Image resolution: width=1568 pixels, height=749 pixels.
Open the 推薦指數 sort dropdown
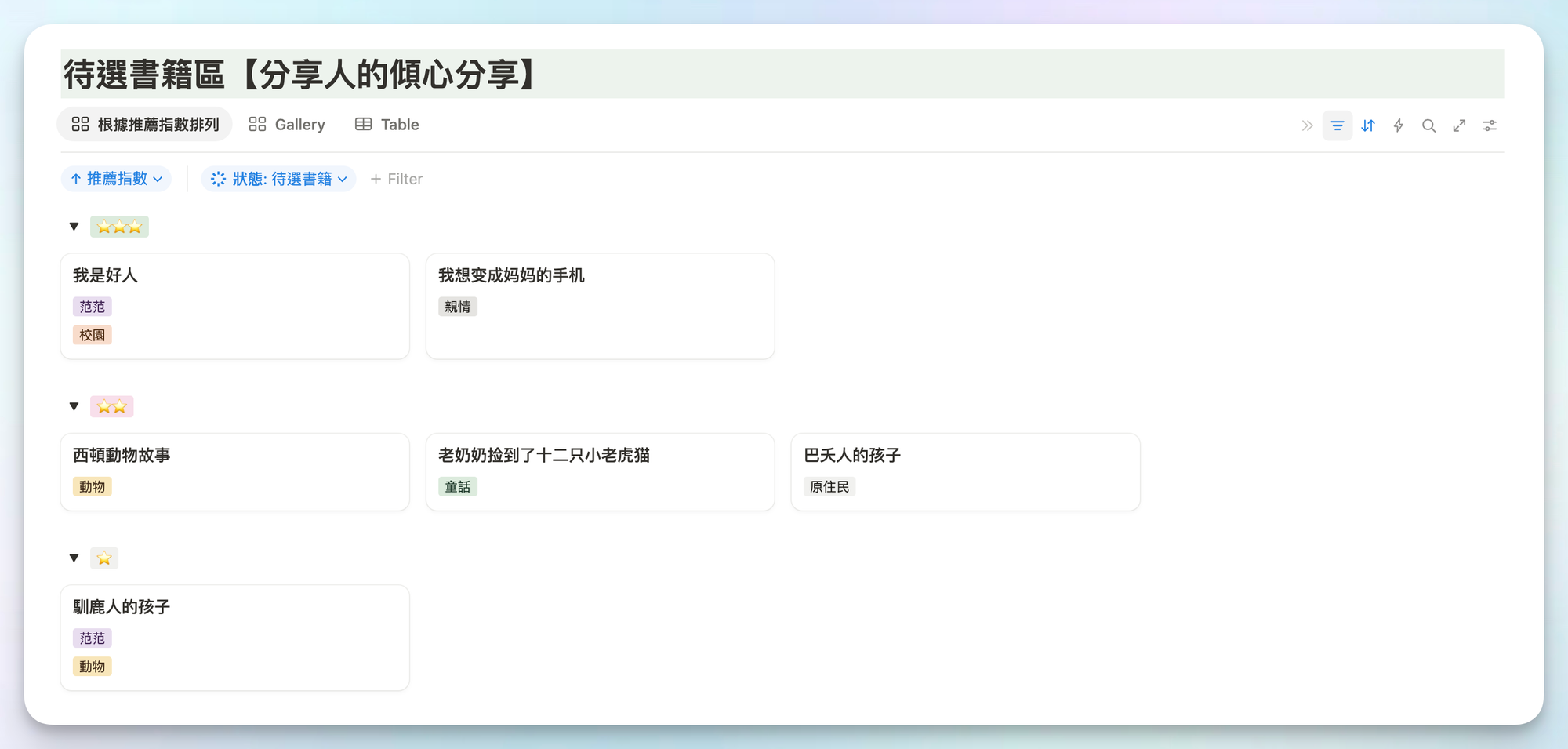[116, 179]
